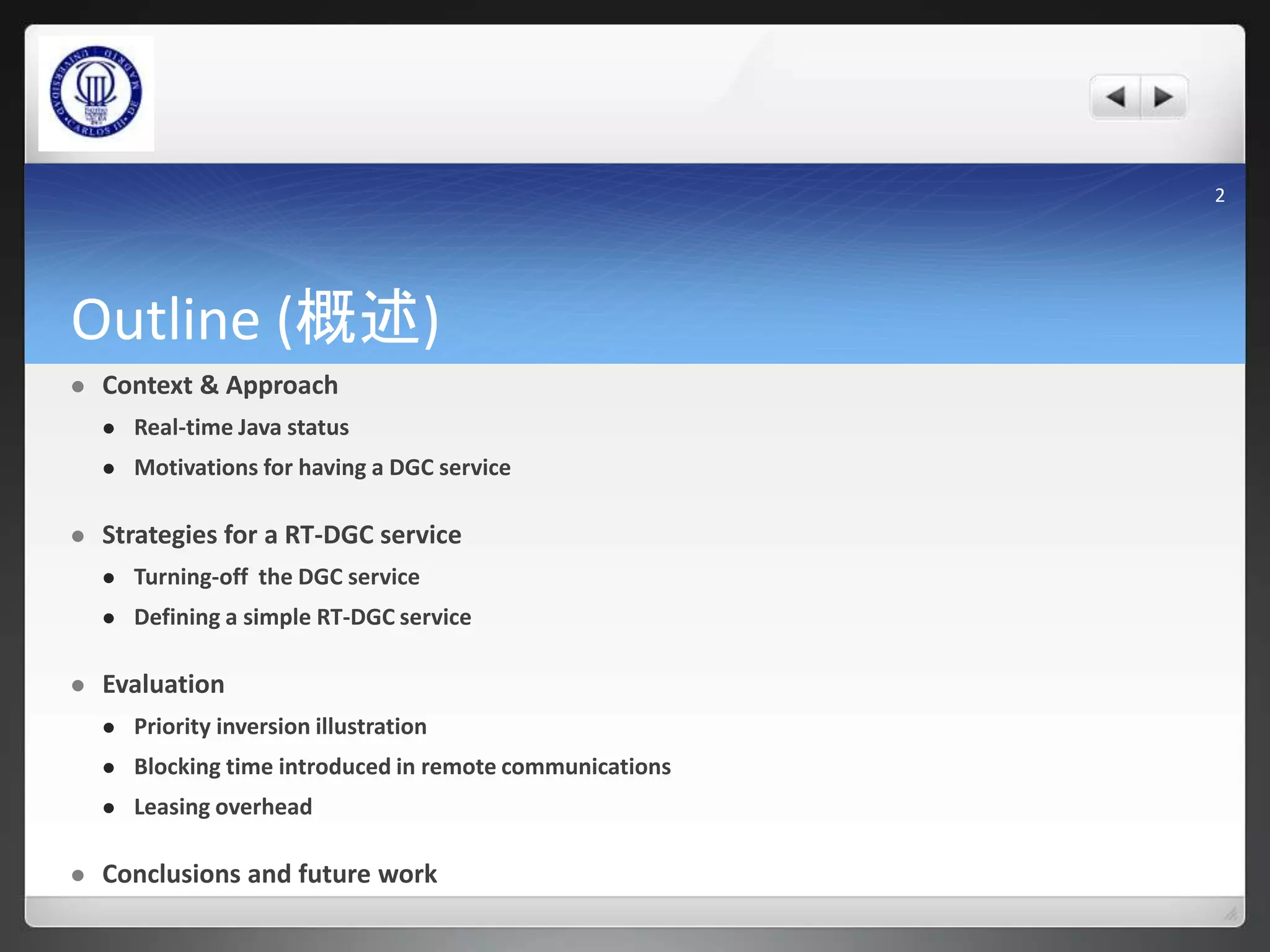Click bullet dot beside Evaluation

click(78, 685)
